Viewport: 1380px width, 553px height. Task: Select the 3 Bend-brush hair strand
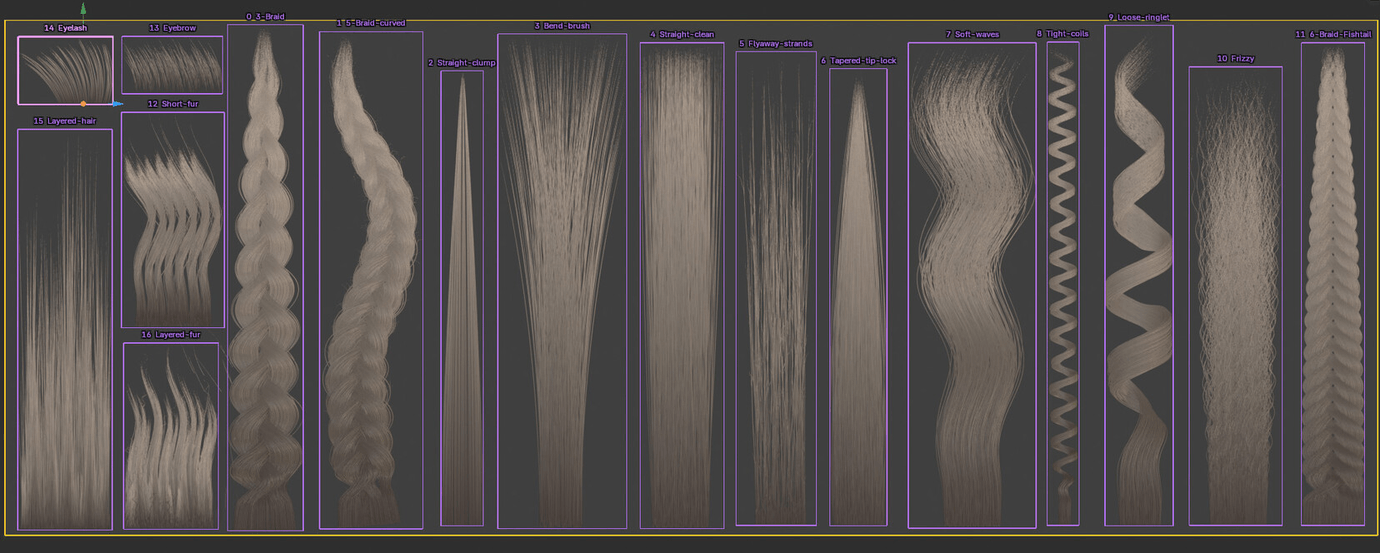tap(562, 281)
